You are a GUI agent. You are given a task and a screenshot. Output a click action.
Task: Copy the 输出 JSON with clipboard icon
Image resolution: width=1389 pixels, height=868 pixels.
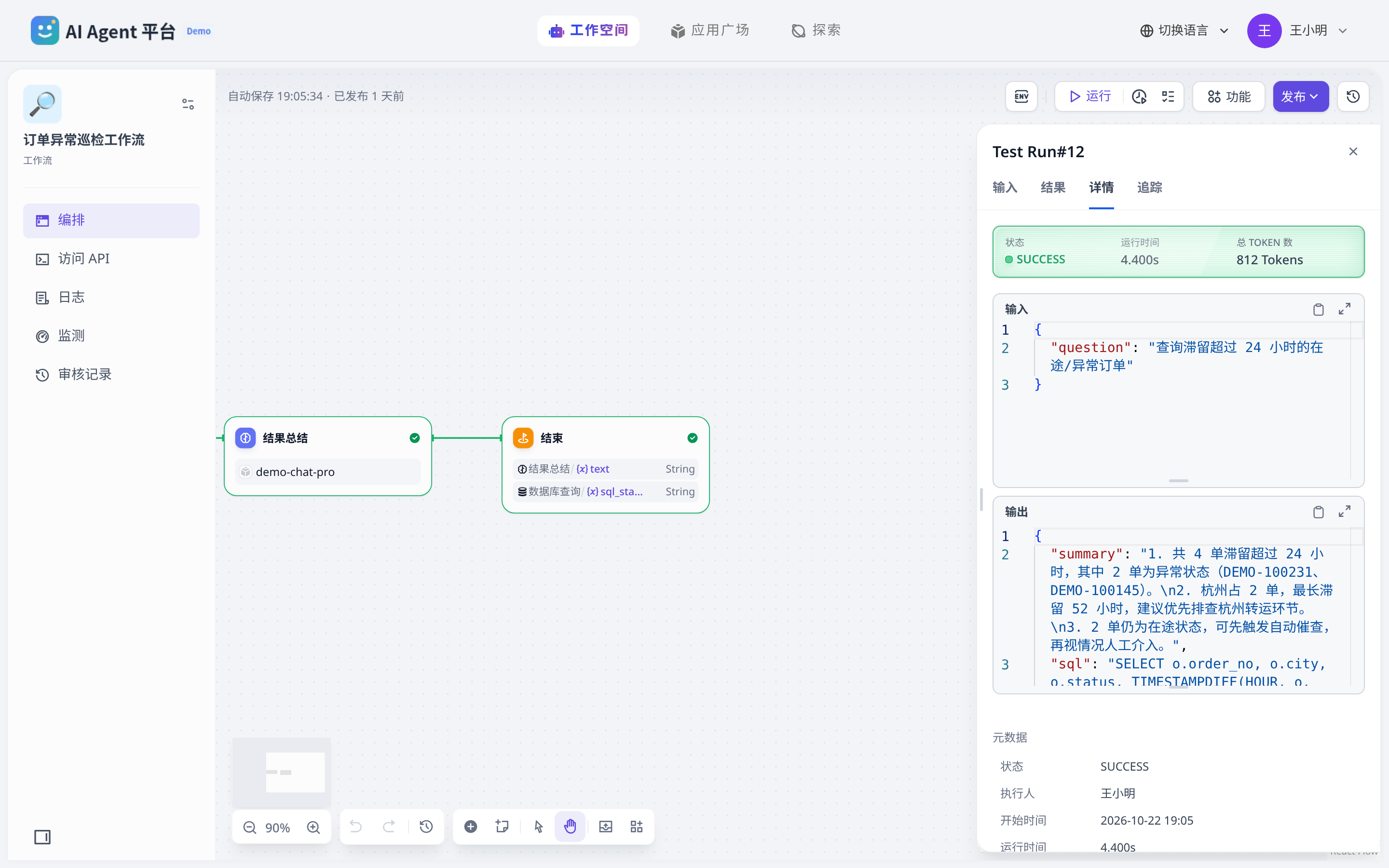point(1319,512)
